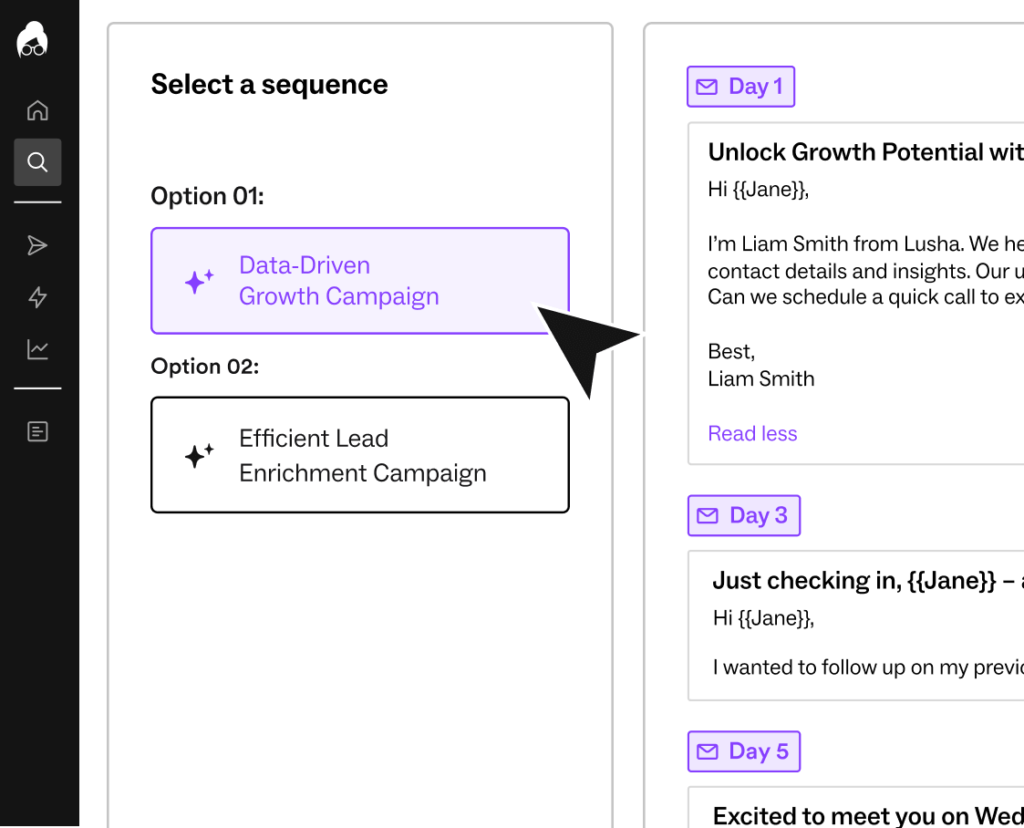The image size is (1024, 828).
Task: Collapse email with Read less link
Action: 752,434
